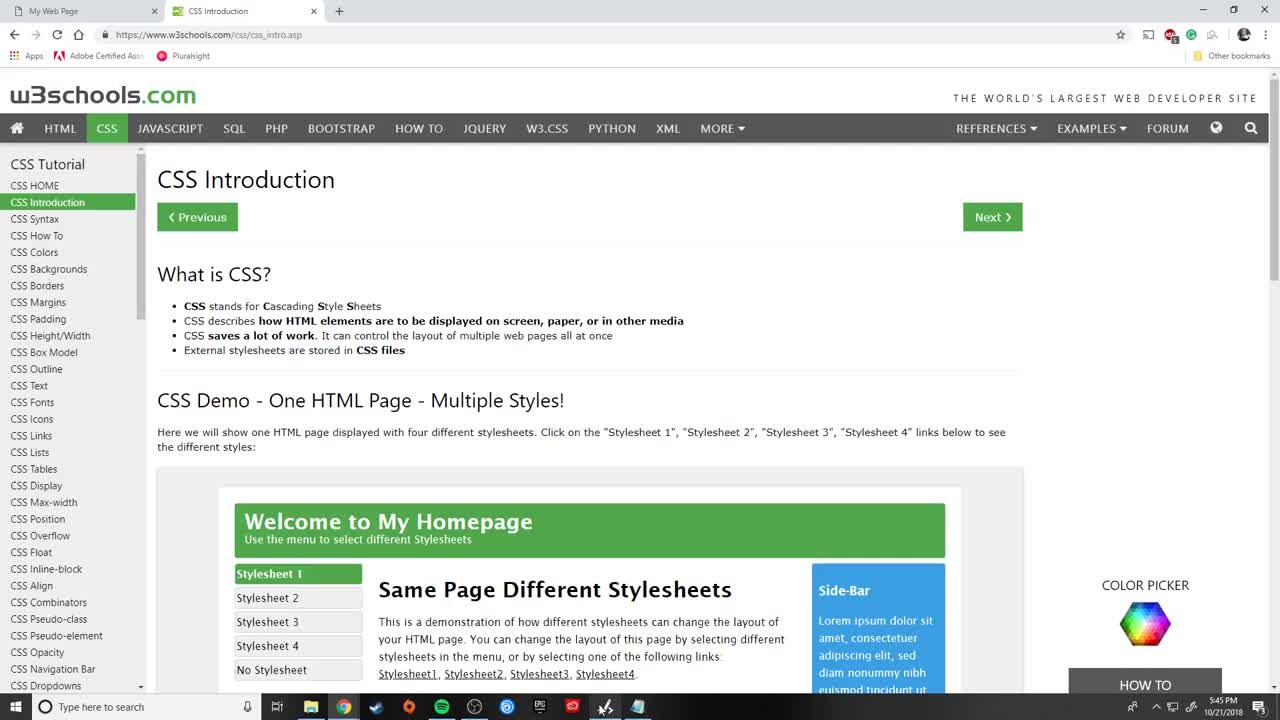Close the CSS Introduction tab

pos(314,11)
